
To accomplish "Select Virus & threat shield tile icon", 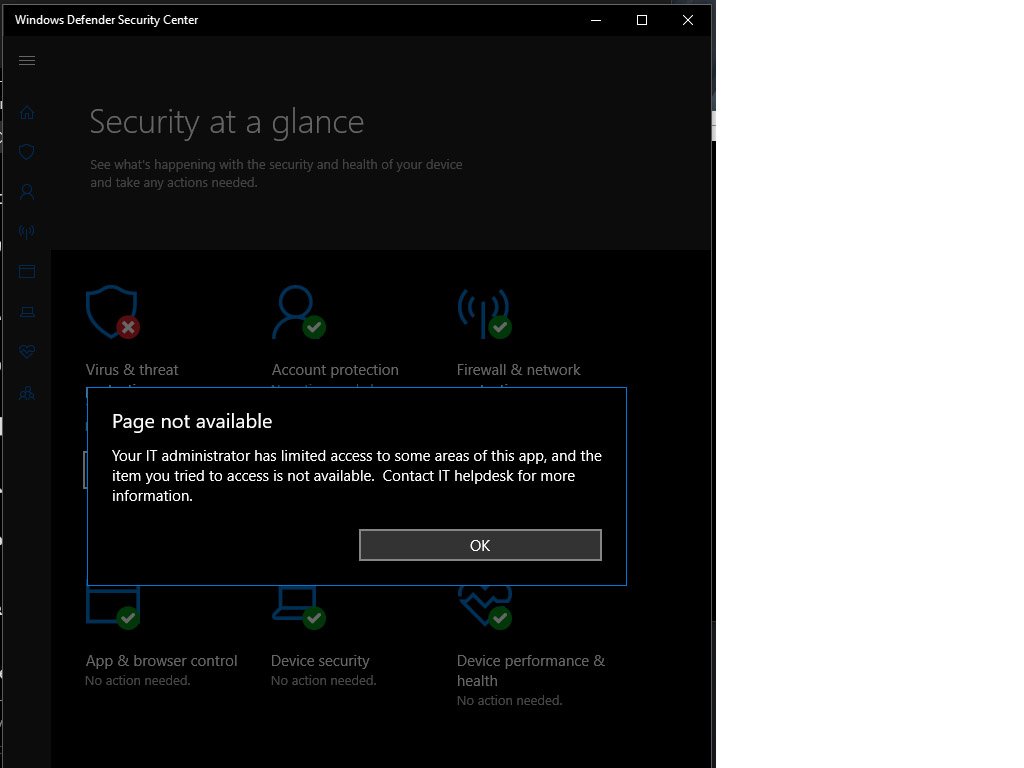I will tap(112, 312).
